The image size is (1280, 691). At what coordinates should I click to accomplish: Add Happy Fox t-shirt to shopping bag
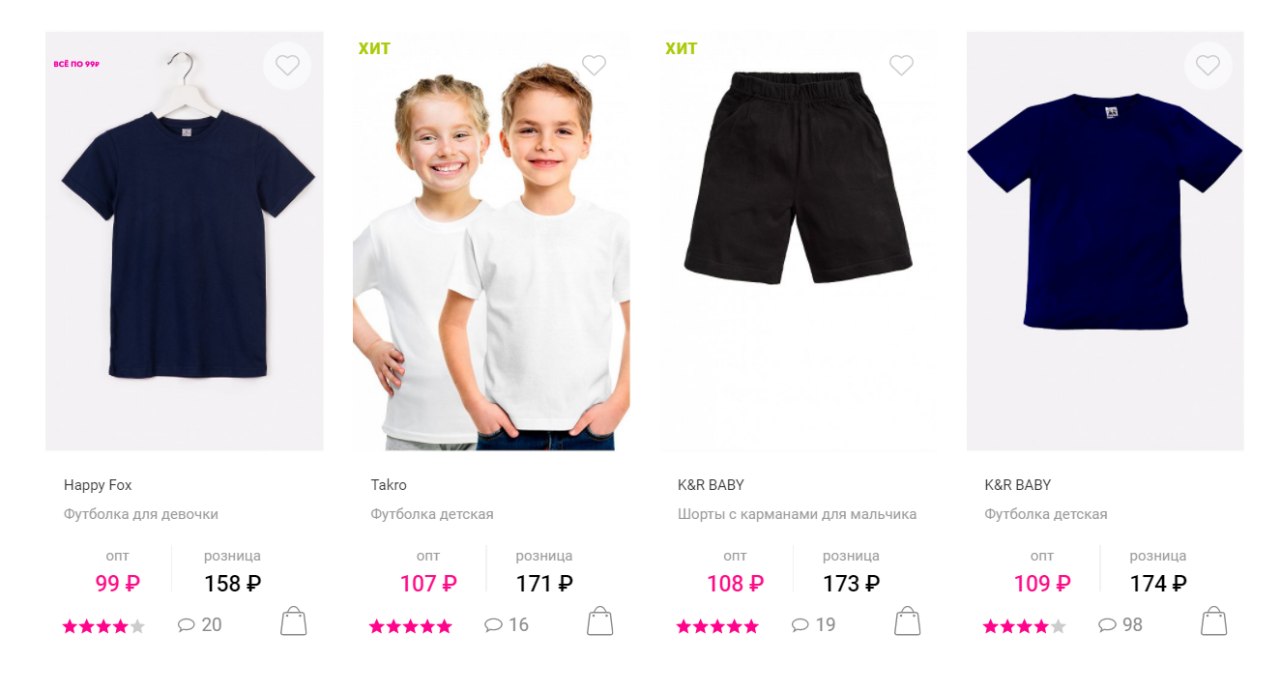(x=293, y=621)
